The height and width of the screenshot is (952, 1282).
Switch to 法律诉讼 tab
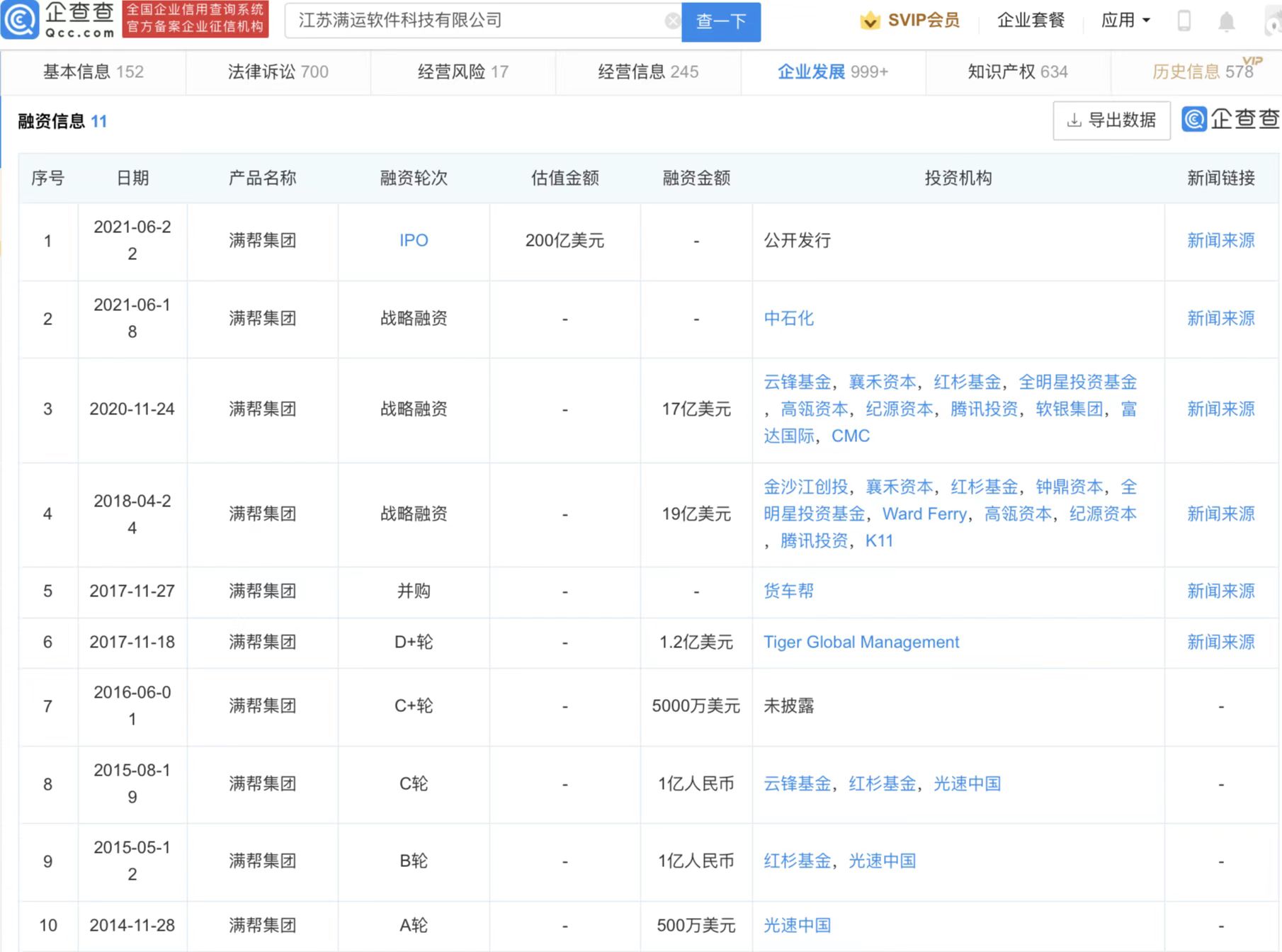pos(278,72)
